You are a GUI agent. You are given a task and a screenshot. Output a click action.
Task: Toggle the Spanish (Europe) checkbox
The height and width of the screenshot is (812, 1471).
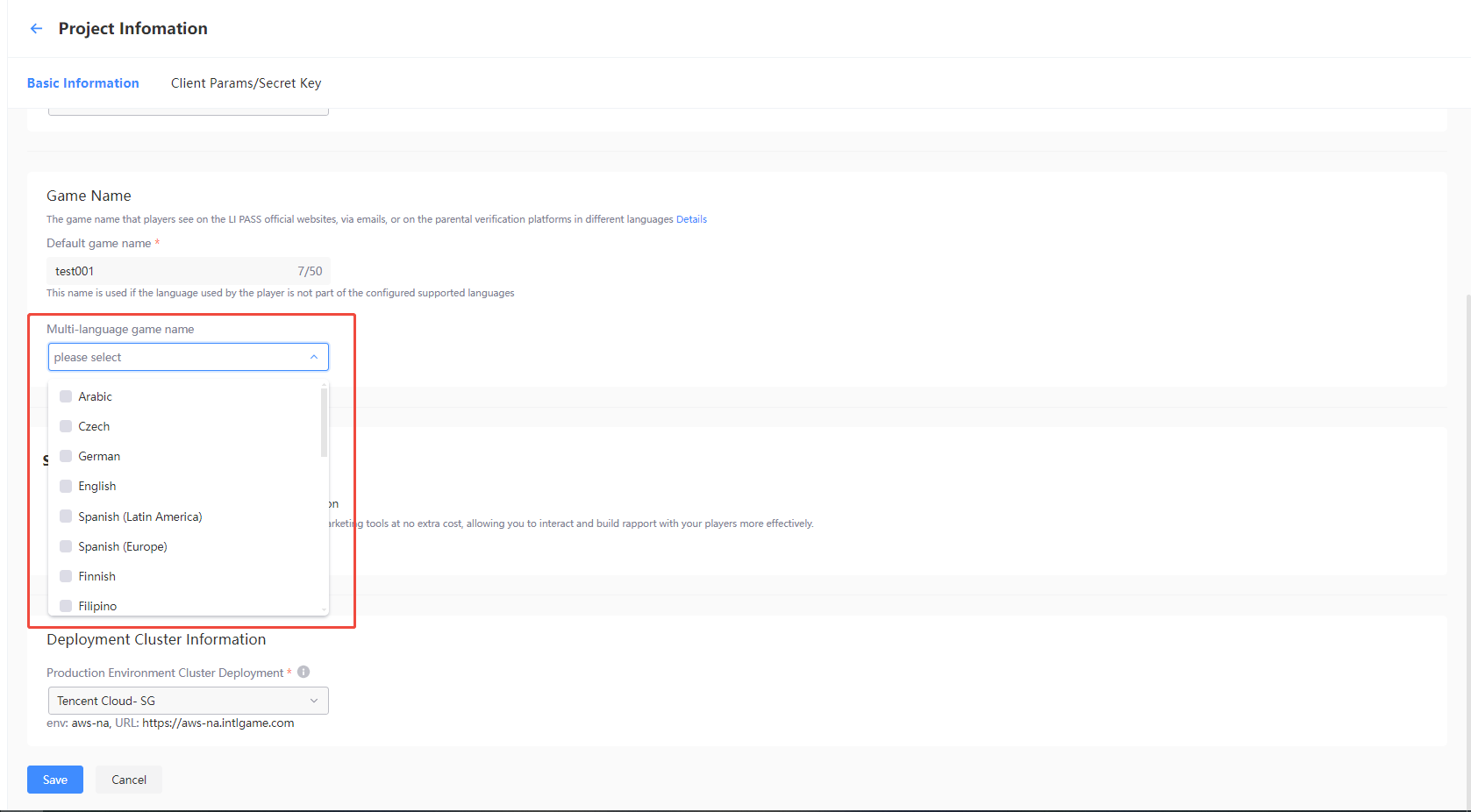(x=66, y=546)
